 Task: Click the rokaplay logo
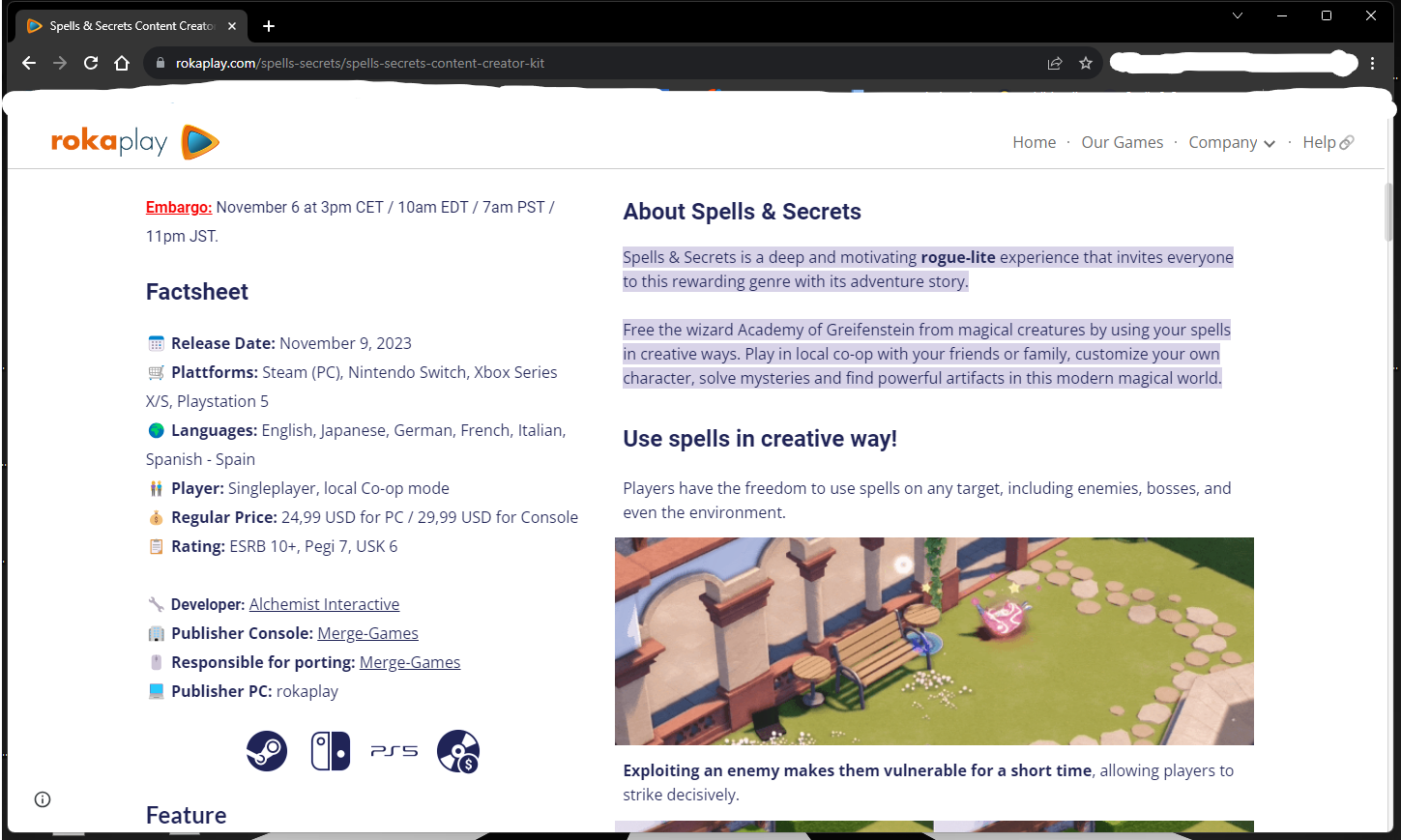(135, 142)
